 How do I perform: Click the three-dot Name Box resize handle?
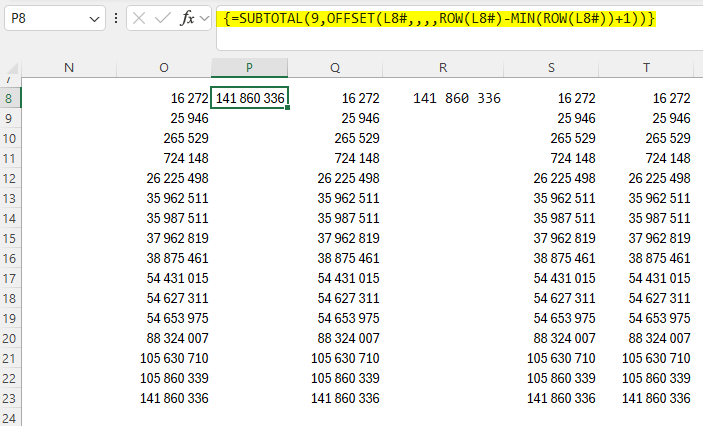point(117,19)
